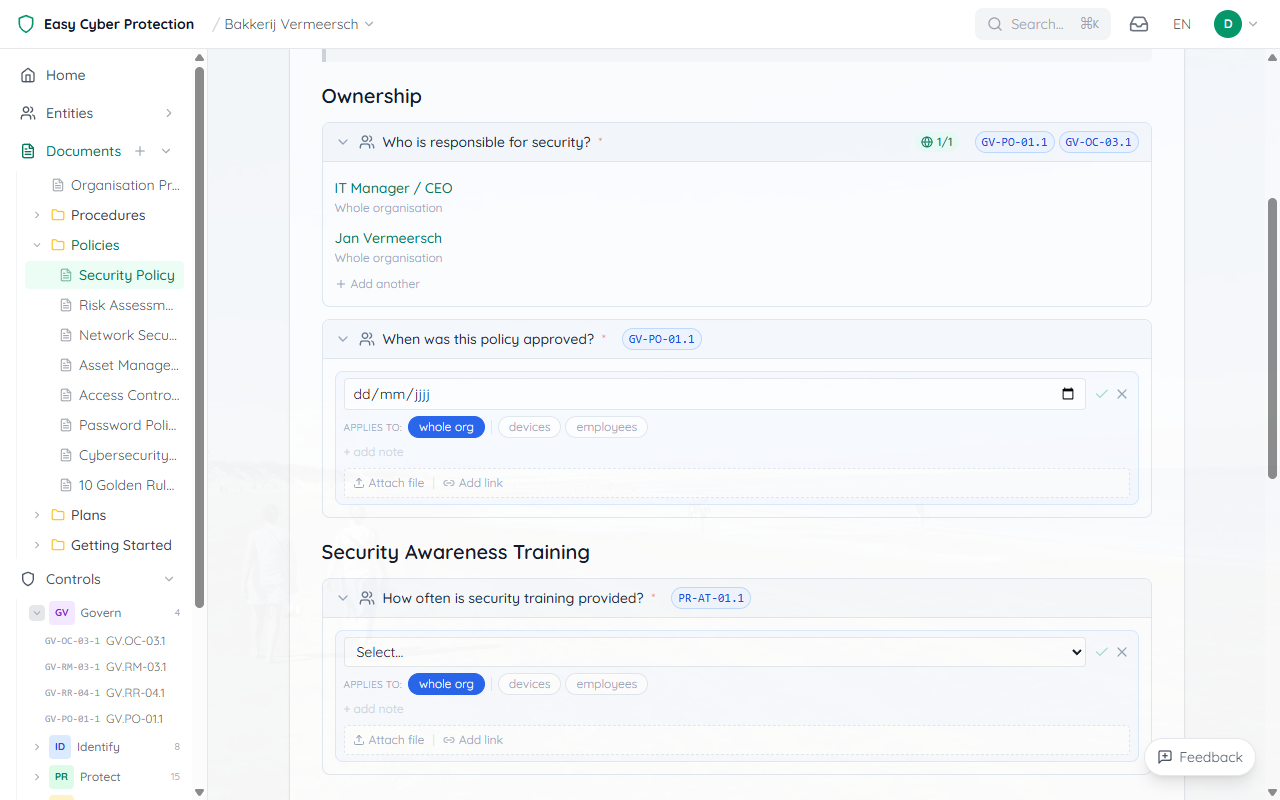Open the Bakkerij Vermeersch organisation switcher
Screen dimensions: 1280x800
click(x=298, y=24)
